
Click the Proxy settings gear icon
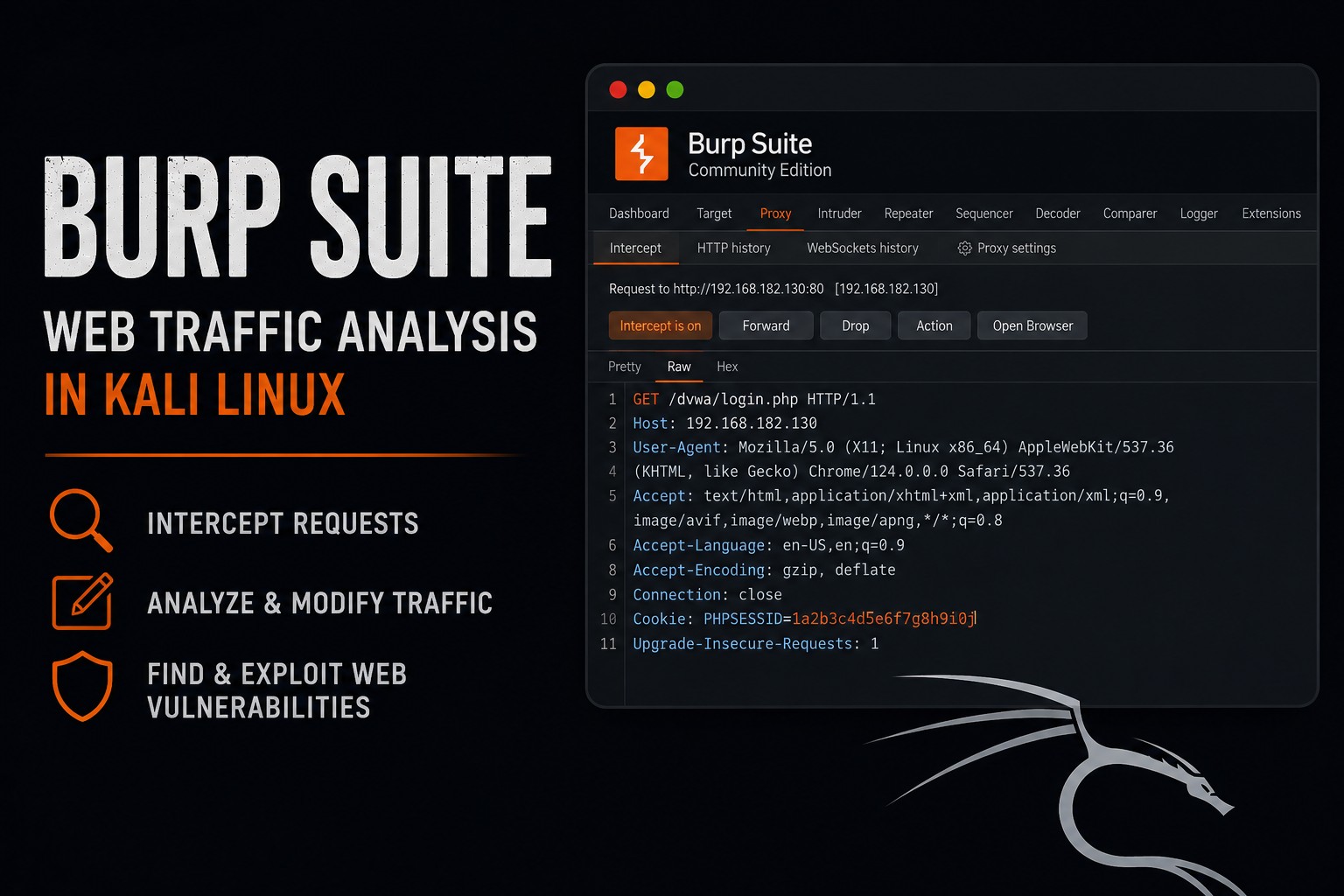coord(964,248)
